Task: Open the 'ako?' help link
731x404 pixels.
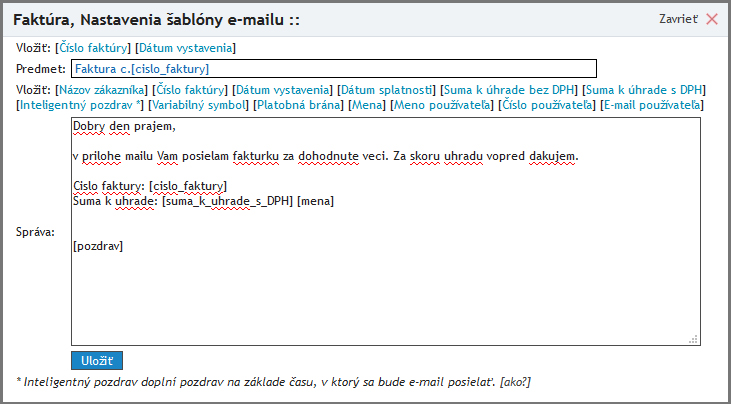Action: pos(514,382)
